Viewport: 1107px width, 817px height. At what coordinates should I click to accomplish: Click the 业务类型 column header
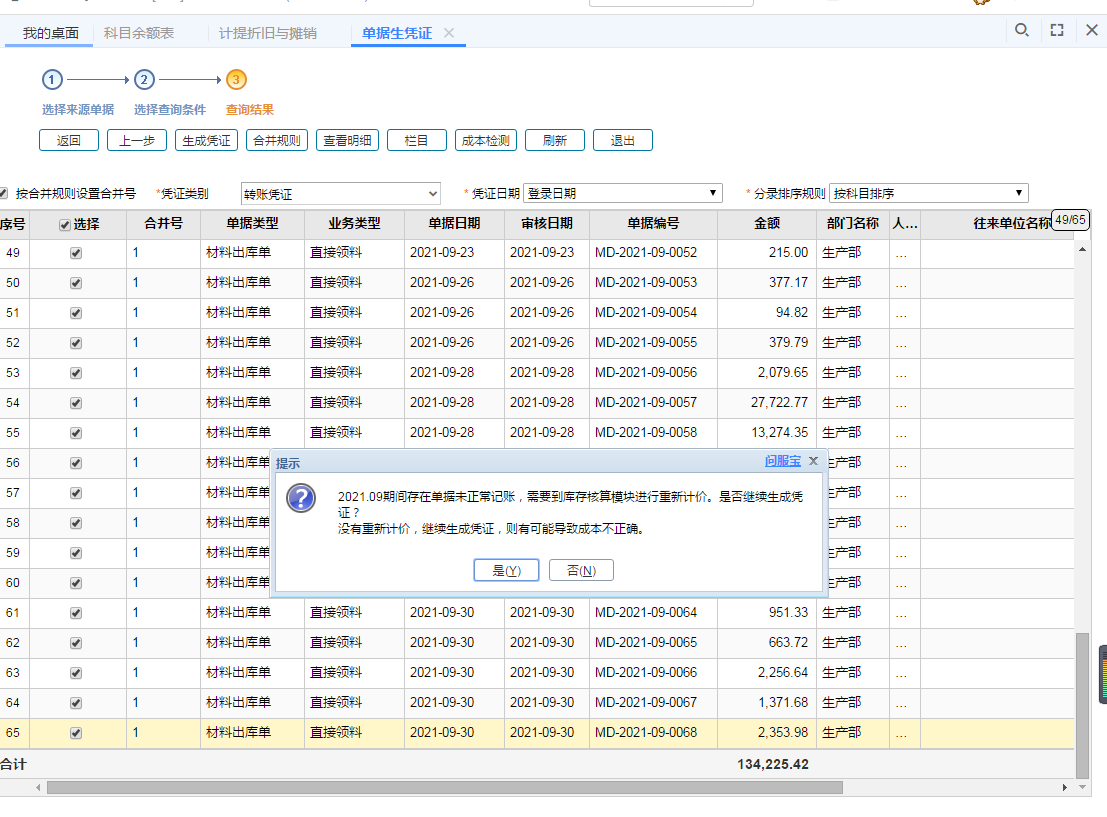click(354, 224)
